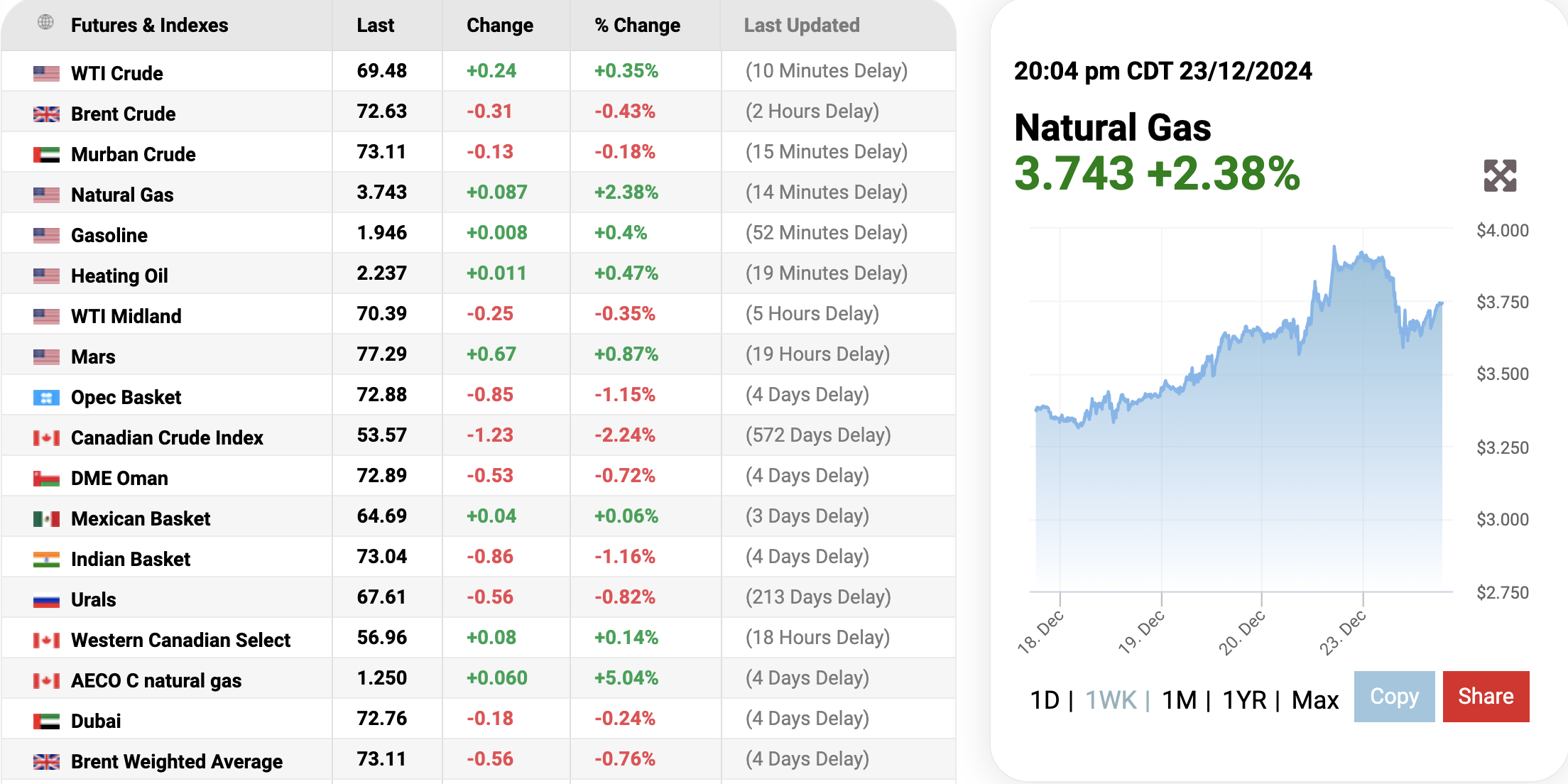The height and width of the screenshot is (784, 1568).
Task: Click the UK flag beside Brent Crude
Action: (x=46, y=114)
